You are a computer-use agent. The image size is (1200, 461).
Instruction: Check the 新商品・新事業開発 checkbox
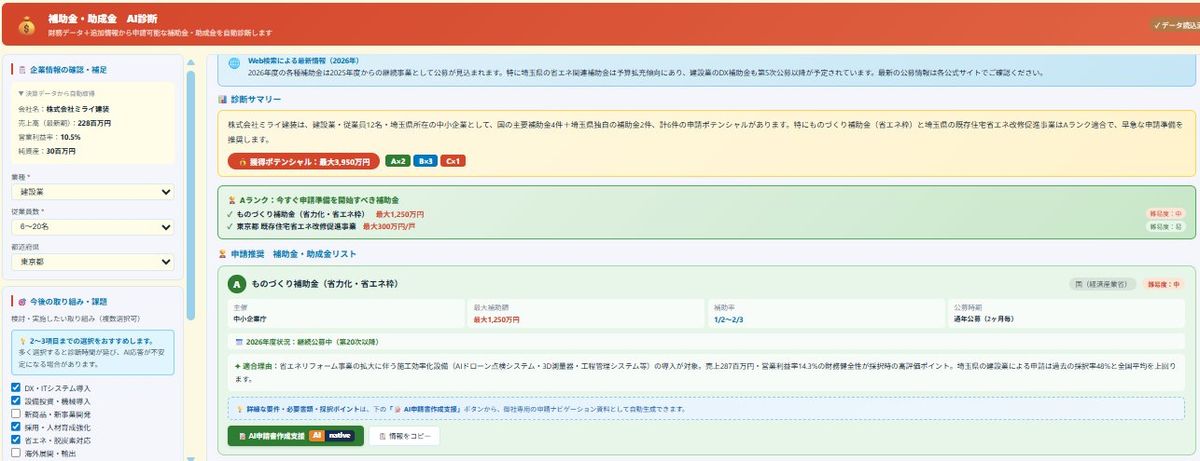(15, 413)
